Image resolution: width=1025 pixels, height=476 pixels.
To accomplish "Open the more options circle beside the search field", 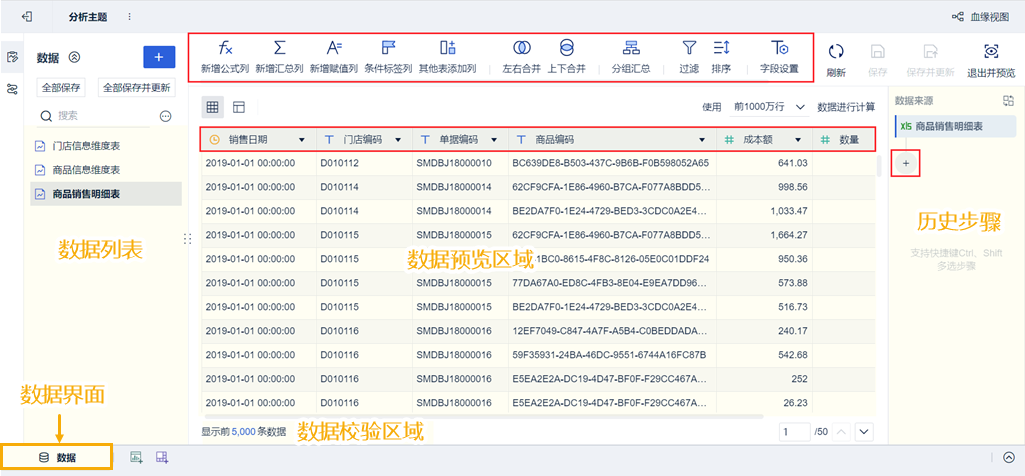I will tap(165, 116).
